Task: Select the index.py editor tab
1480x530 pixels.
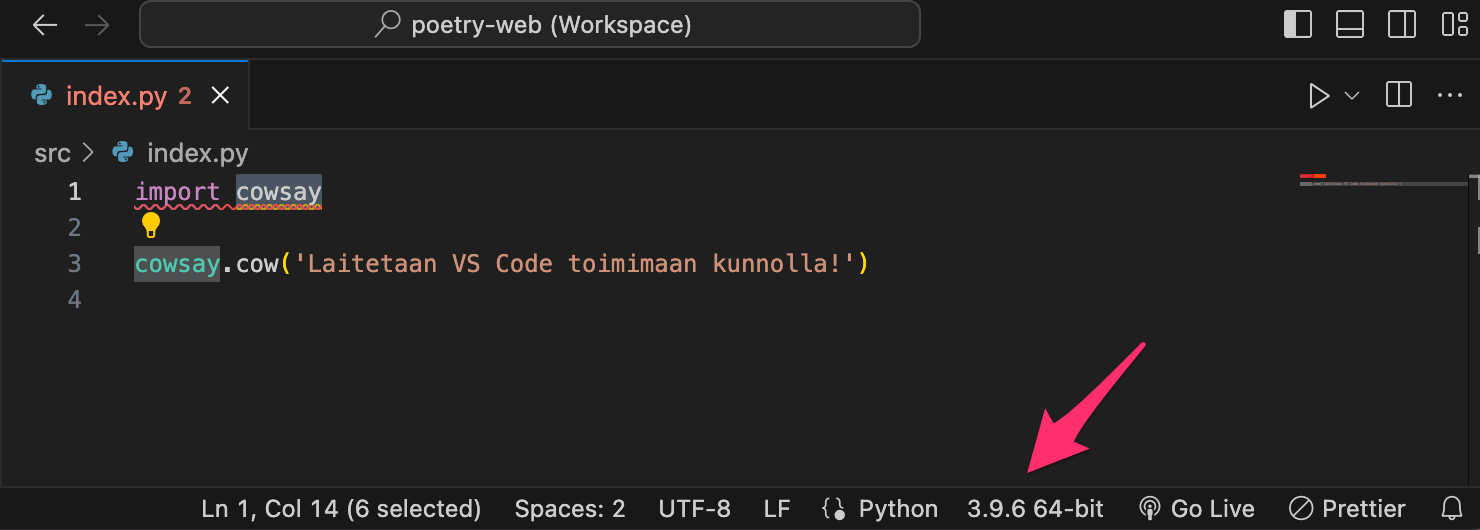Action: pos(114,96)
